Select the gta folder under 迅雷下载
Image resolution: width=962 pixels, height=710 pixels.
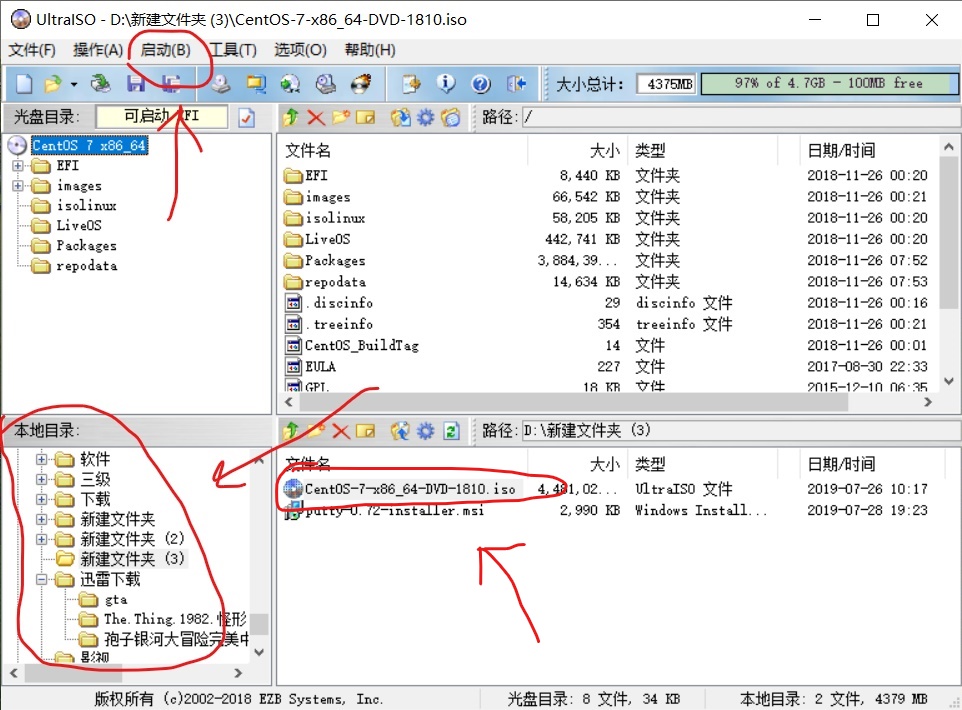click(x=116, y=600)
